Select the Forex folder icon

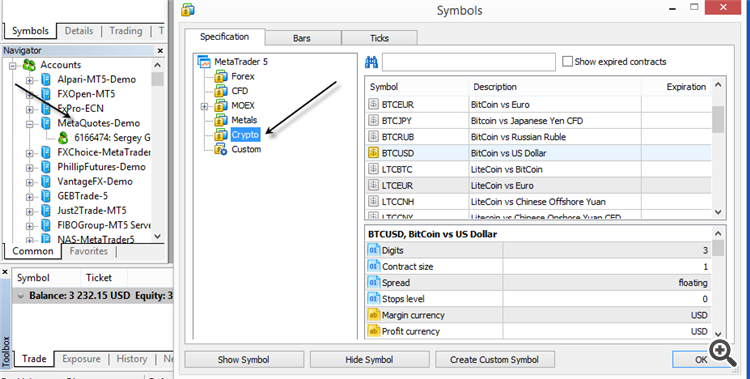[221, 76]
